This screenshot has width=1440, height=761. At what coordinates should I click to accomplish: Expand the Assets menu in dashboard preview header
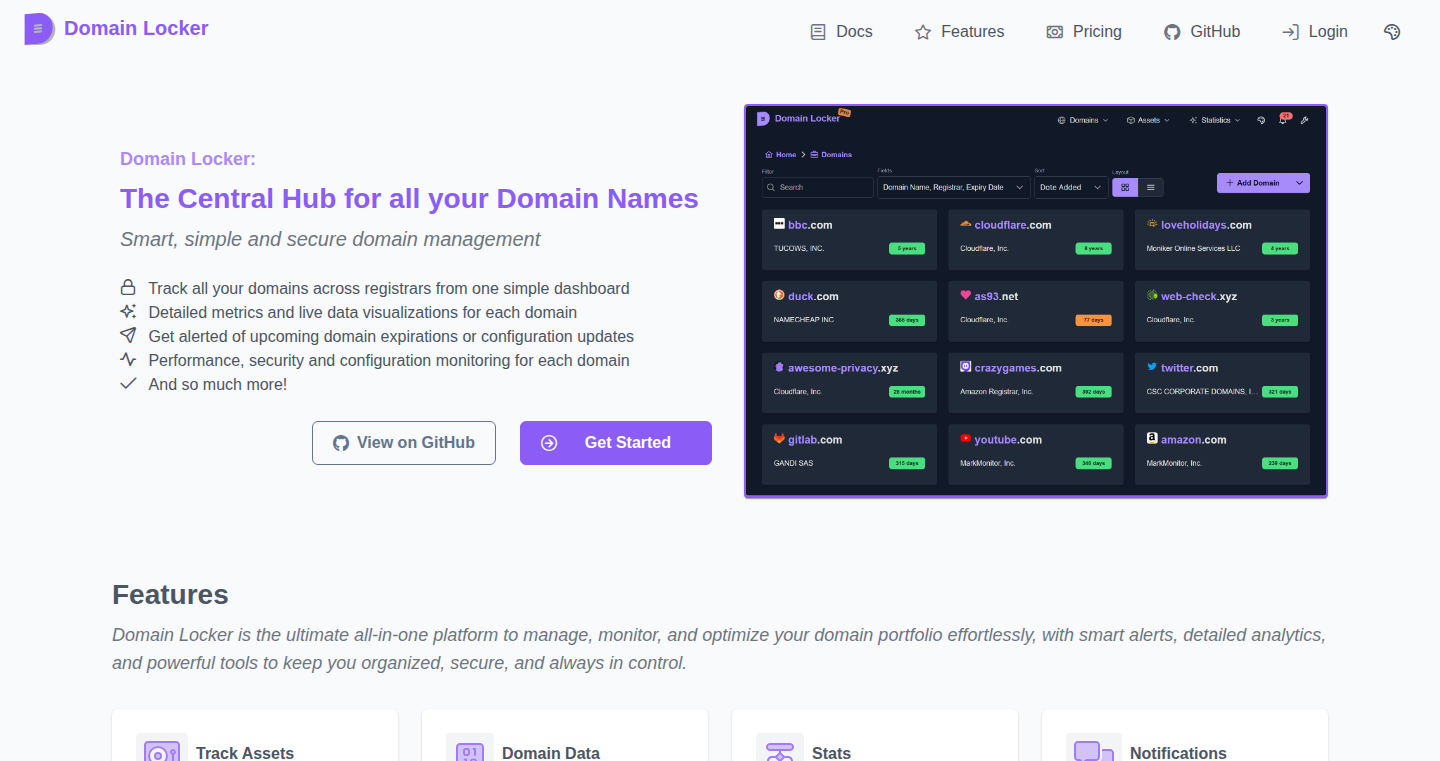pyautogui.click(x=1149, y=120)
